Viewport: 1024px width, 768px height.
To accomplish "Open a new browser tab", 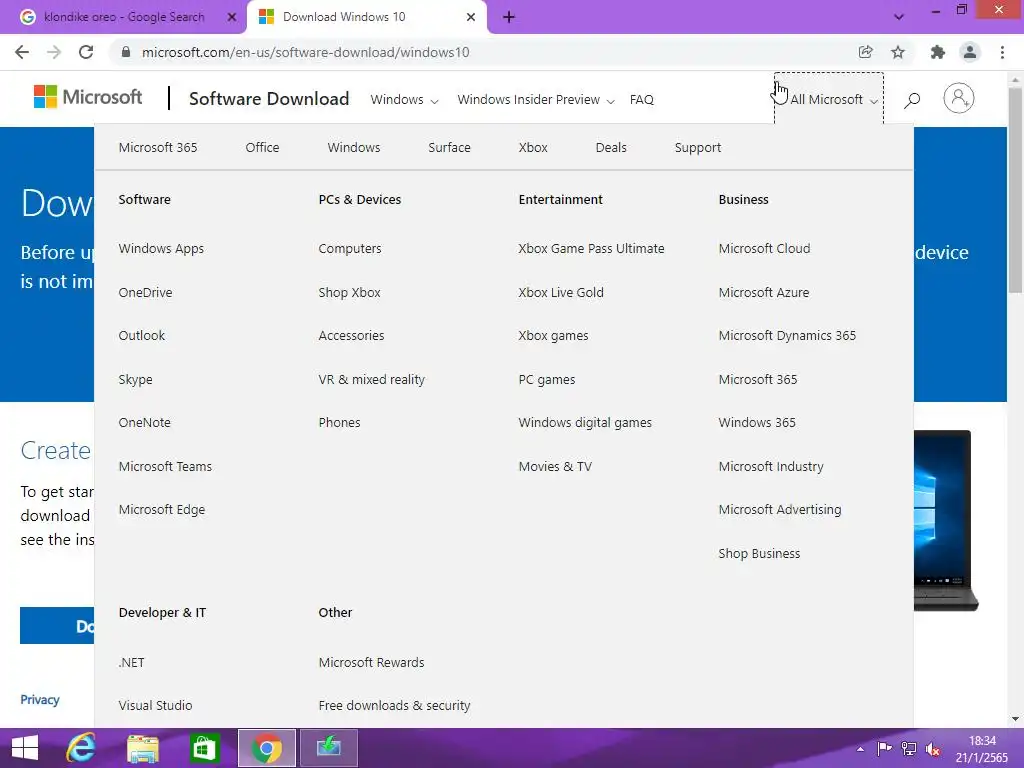I will click(x=509, y=17).
